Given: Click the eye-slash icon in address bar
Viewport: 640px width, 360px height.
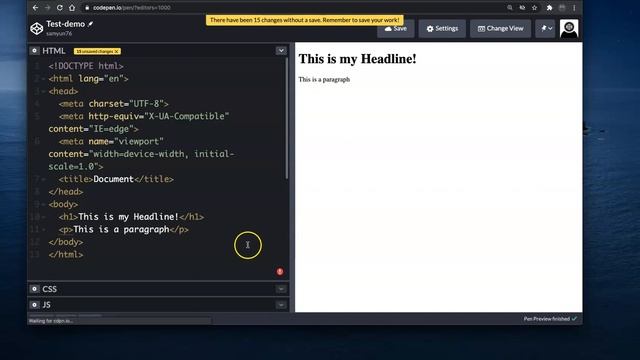Looking at the screenshot, I should [522, 7].
